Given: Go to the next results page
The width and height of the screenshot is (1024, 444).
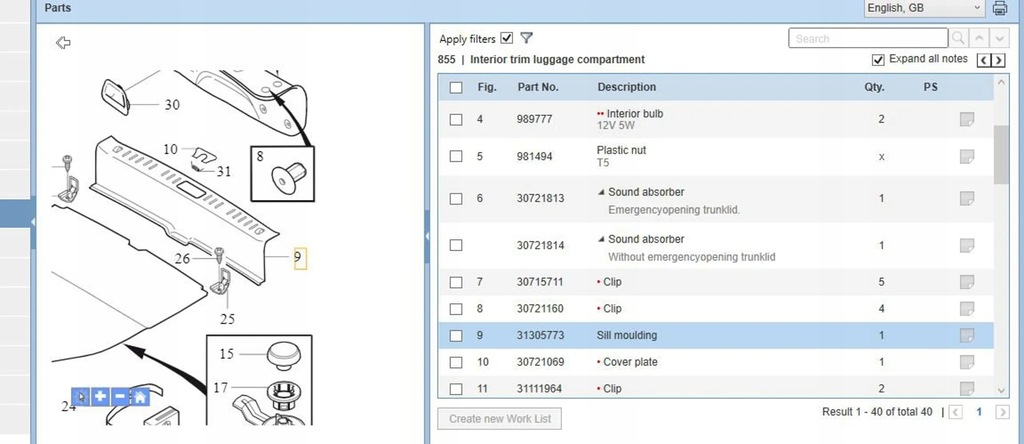Looking at the screenshot, I should (x=1001, y=412).
